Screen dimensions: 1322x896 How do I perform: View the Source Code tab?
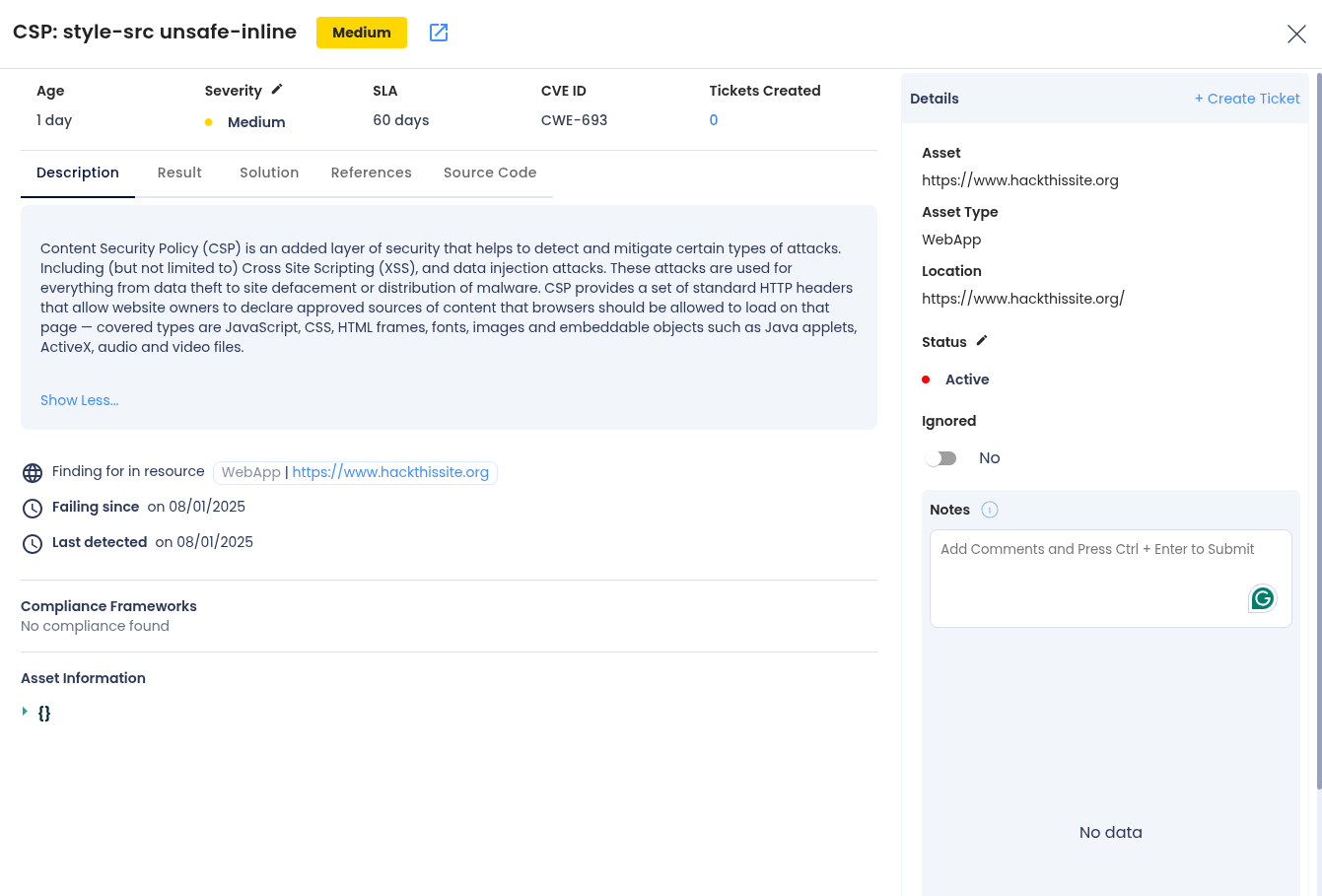pos(490,172)
